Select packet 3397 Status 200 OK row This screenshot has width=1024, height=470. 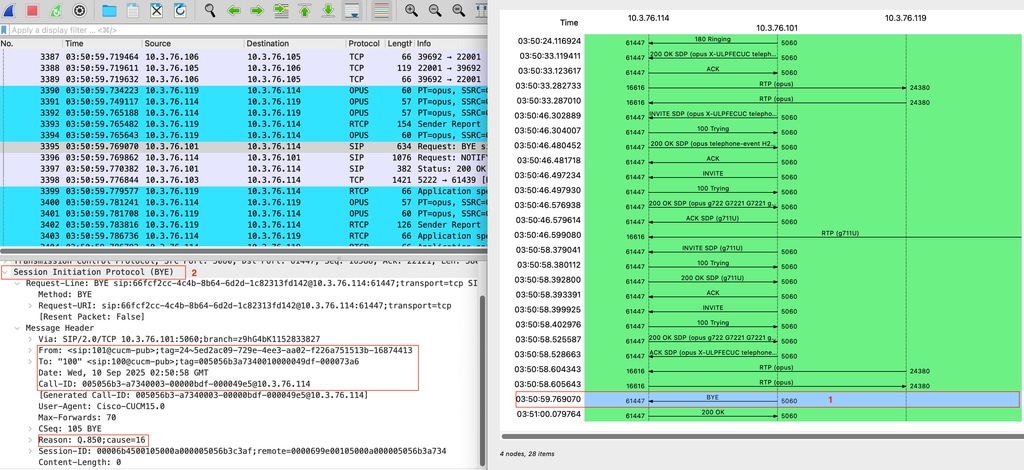(x=244, y=169)
